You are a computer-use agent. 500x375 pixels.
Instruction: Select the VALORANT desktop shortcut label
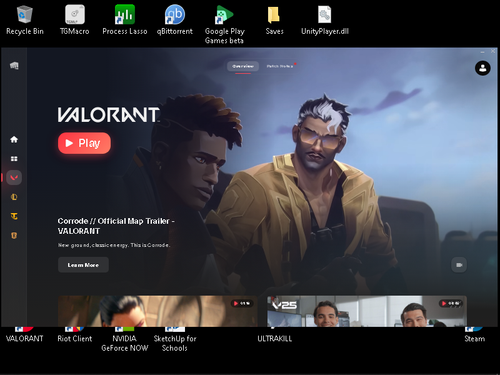click(25, 339)
